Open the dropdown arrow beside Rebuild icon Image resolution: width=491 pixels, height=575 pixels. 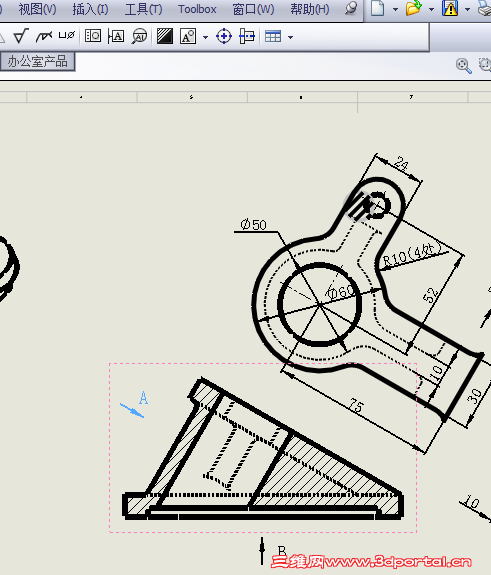coord(467,10)
